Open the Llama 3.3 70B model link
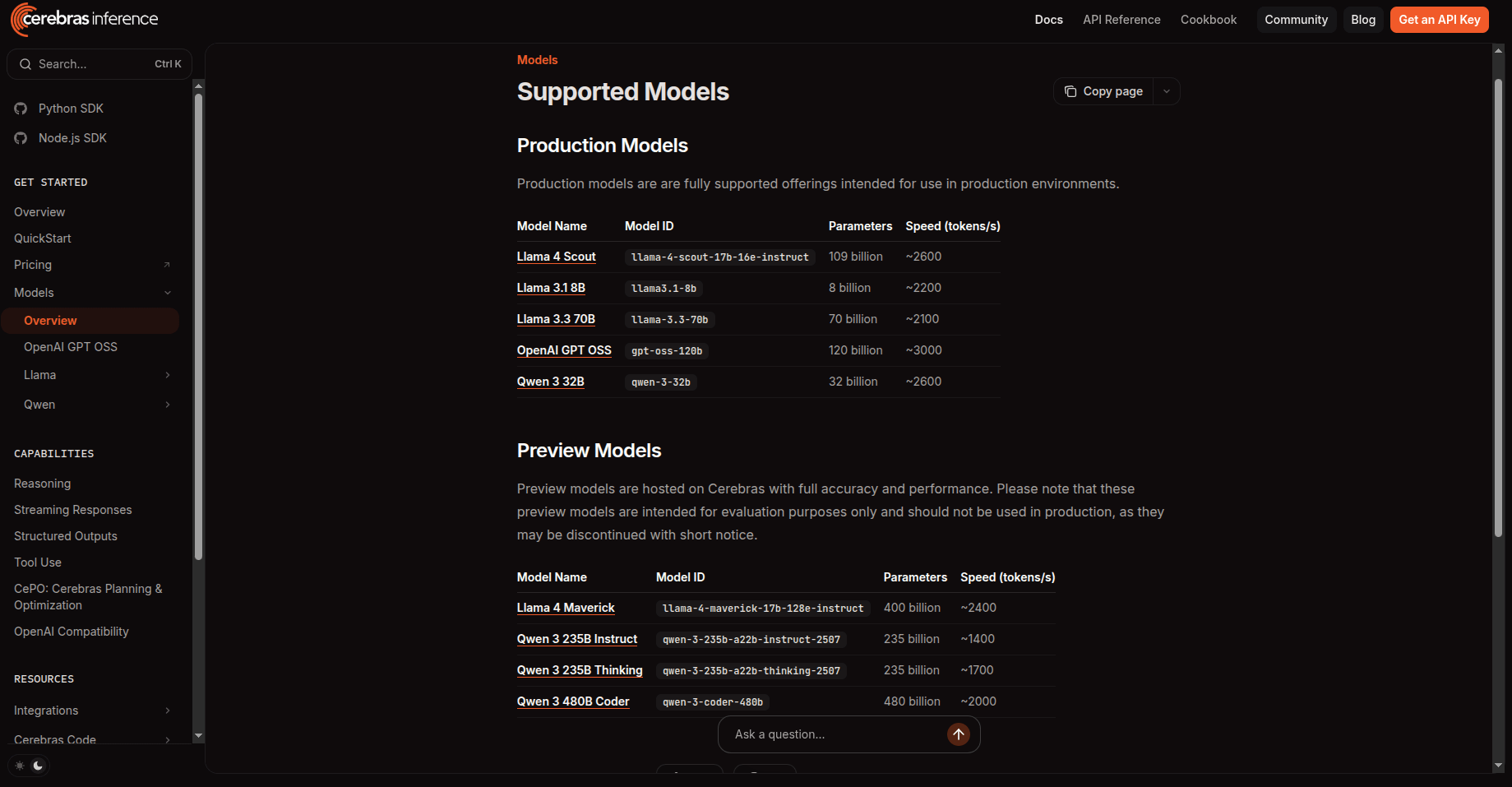 [x=556, y=319]
